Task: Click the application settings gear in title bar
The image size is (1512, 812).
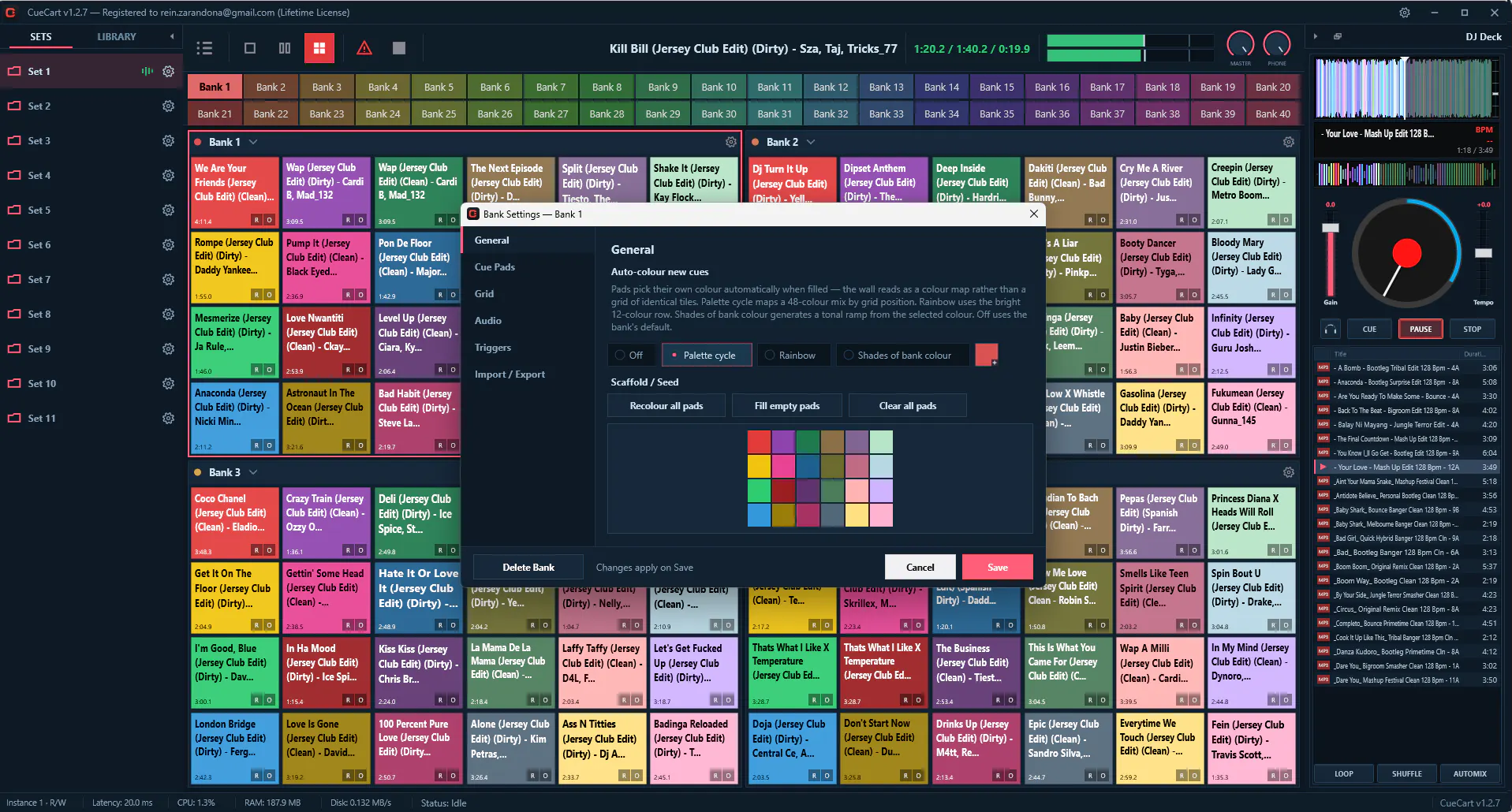Action: point(1405,13)
